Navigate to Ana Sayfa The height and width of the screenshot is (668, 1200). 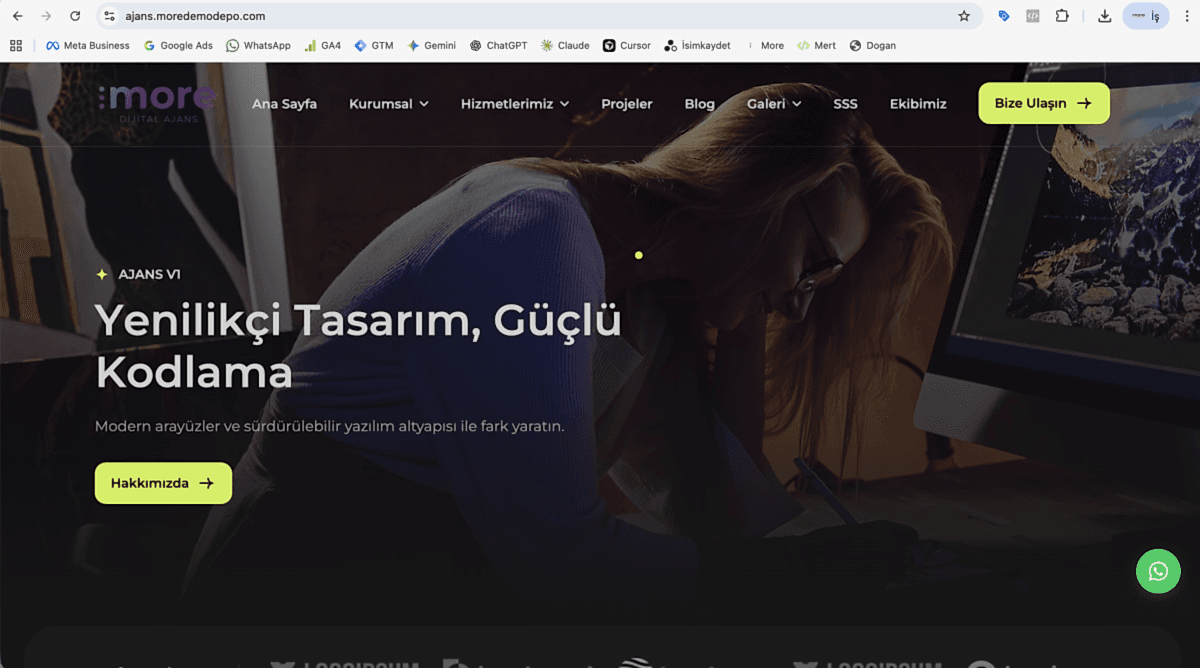pos(284,103)
